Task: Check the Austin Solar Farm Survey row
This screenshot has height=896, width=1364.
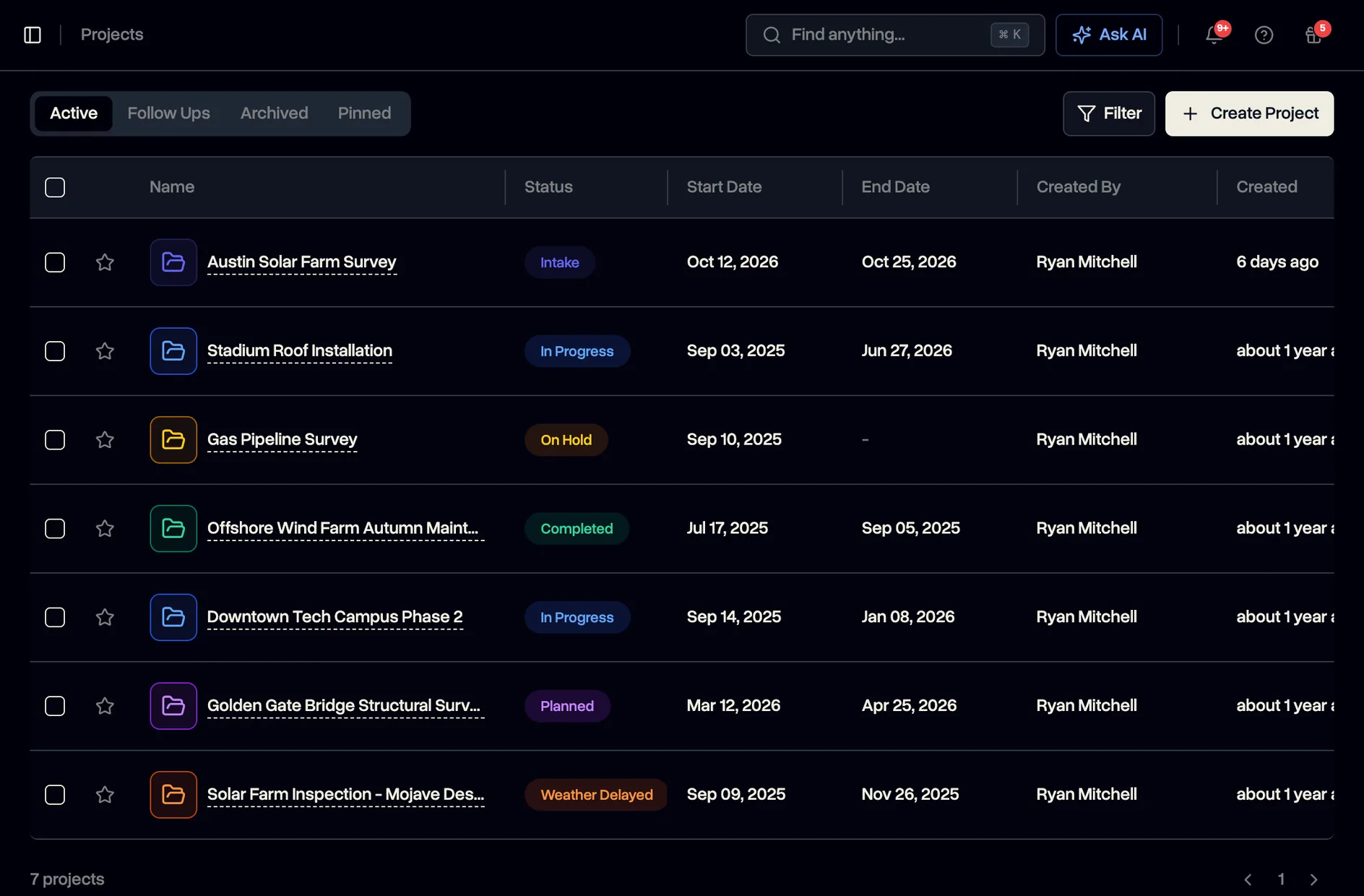Action: [x=55, y=262]
